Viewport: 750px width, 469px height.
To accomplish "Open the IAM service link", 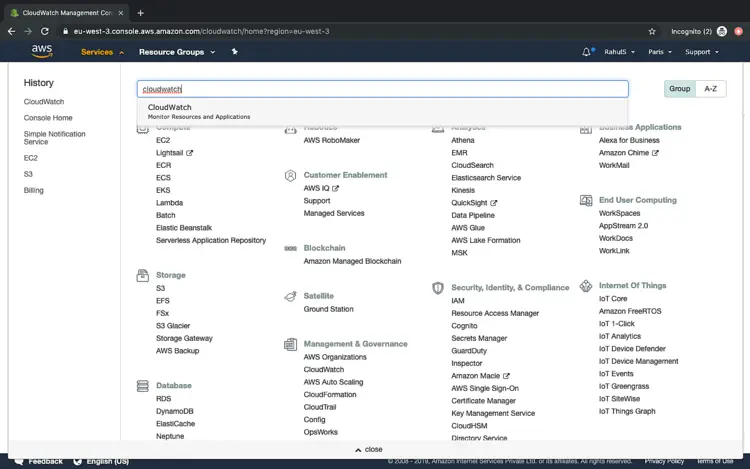I will [x=458, y=301].
